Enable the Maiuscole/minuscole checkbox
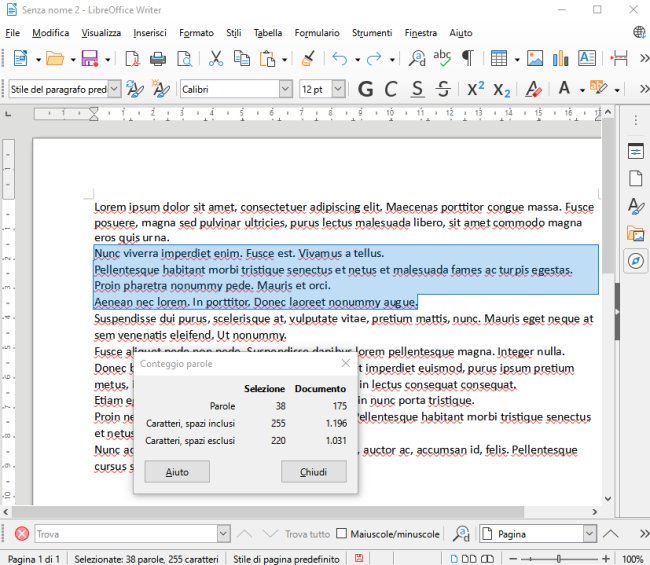Image resolution: width=650 pixels, height=565 pixels. (x=341, y=534)
